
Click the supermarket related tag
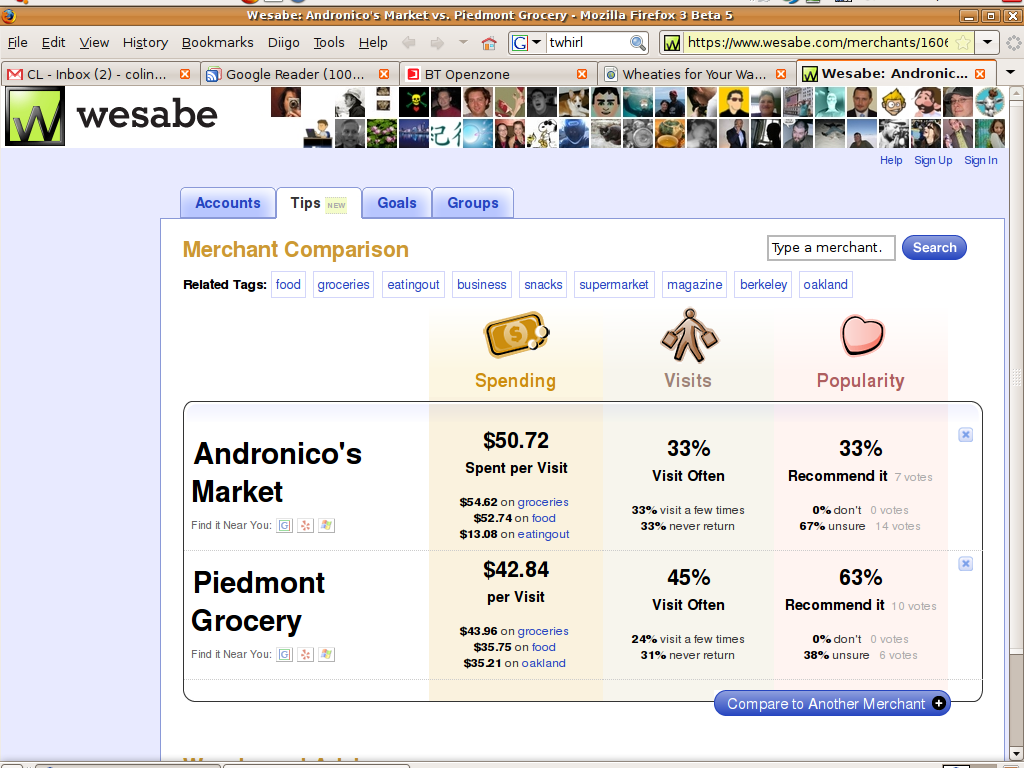click(x=614, y=285)
